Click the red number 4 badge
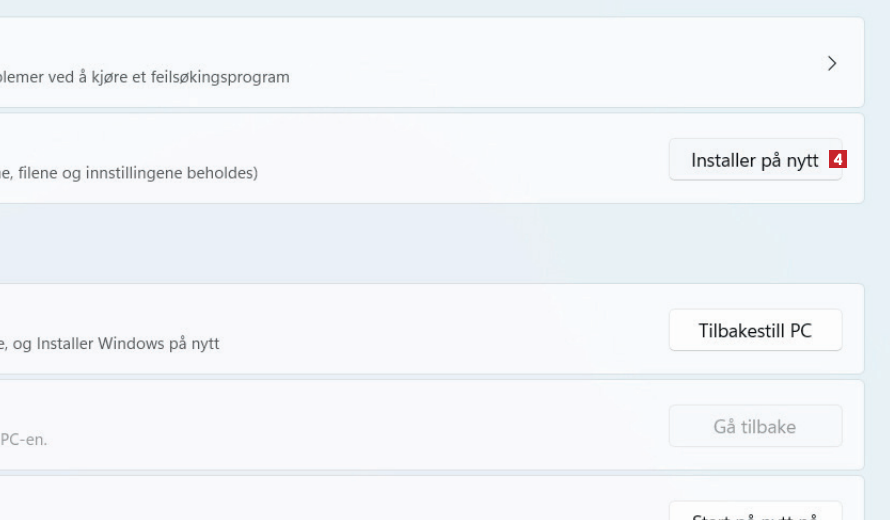The height and width of the screenshot is (520, 890). click(x=838, y=160)
